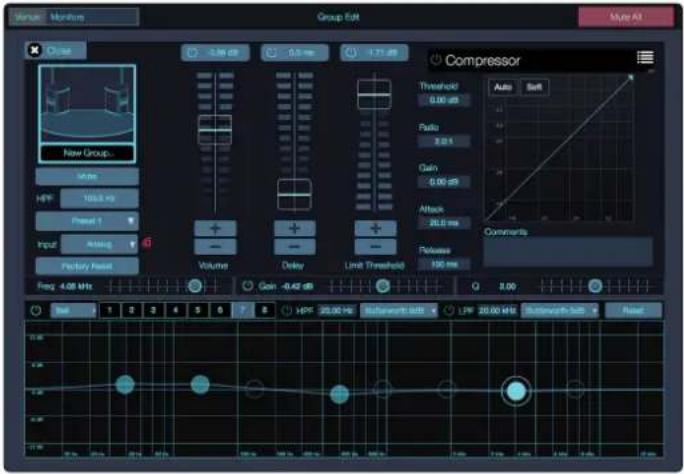Click the New Group name field

click(87, 153)
